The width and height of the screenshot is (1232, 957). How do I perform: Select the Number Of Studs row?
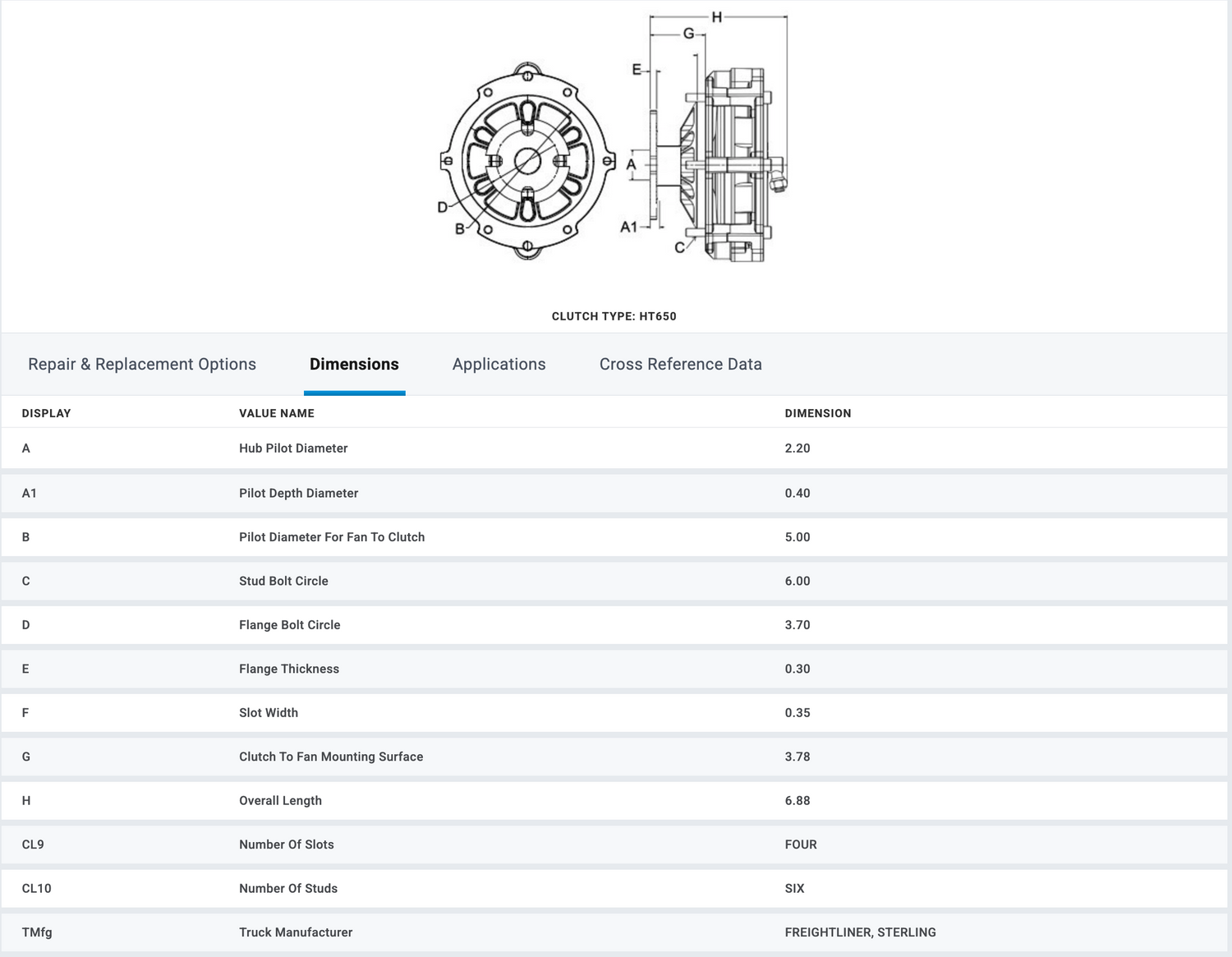click(288, 889)
